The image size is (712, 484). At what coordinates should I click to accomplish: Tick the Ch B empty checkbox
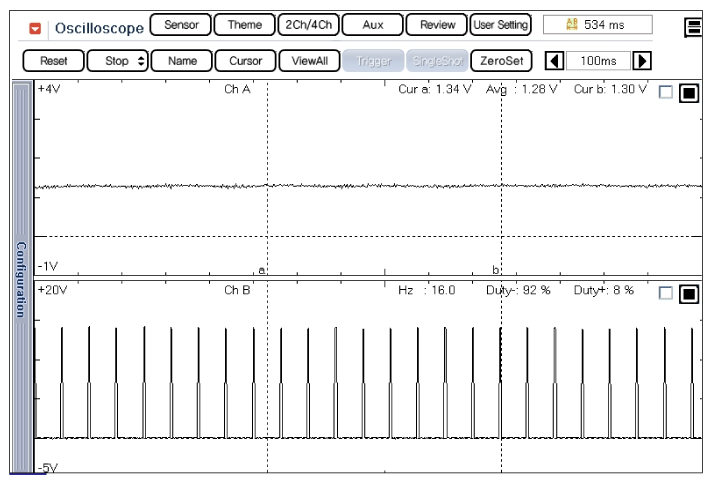click(x=666, y=294)
